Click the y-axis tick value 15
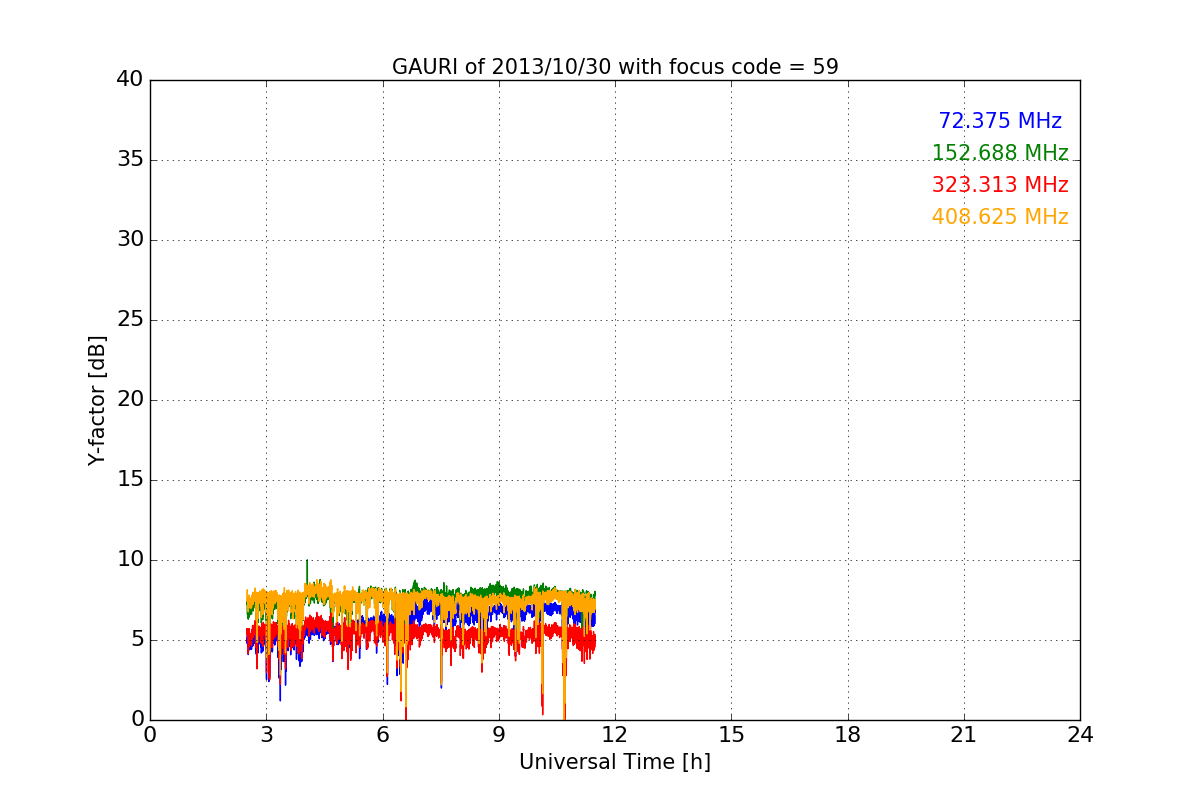This screenshot has height=800, width=1200. (130, 480)
